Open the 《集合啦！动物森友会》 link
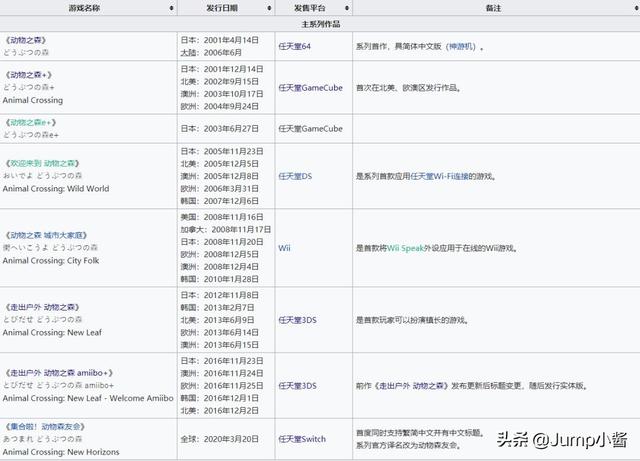 pos(45,427)
